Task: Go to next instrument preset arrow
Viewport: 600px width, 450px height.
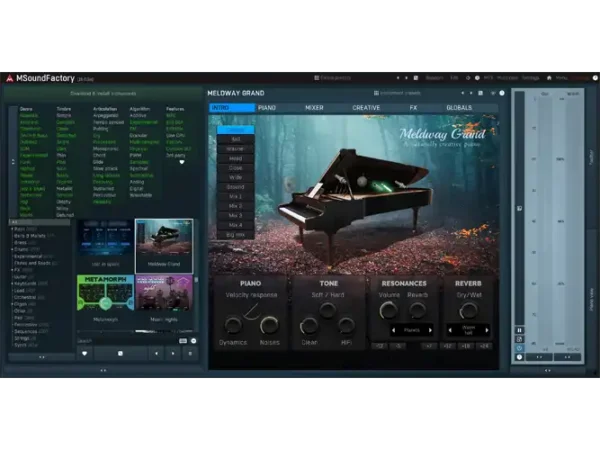Action: coord(471,93)
